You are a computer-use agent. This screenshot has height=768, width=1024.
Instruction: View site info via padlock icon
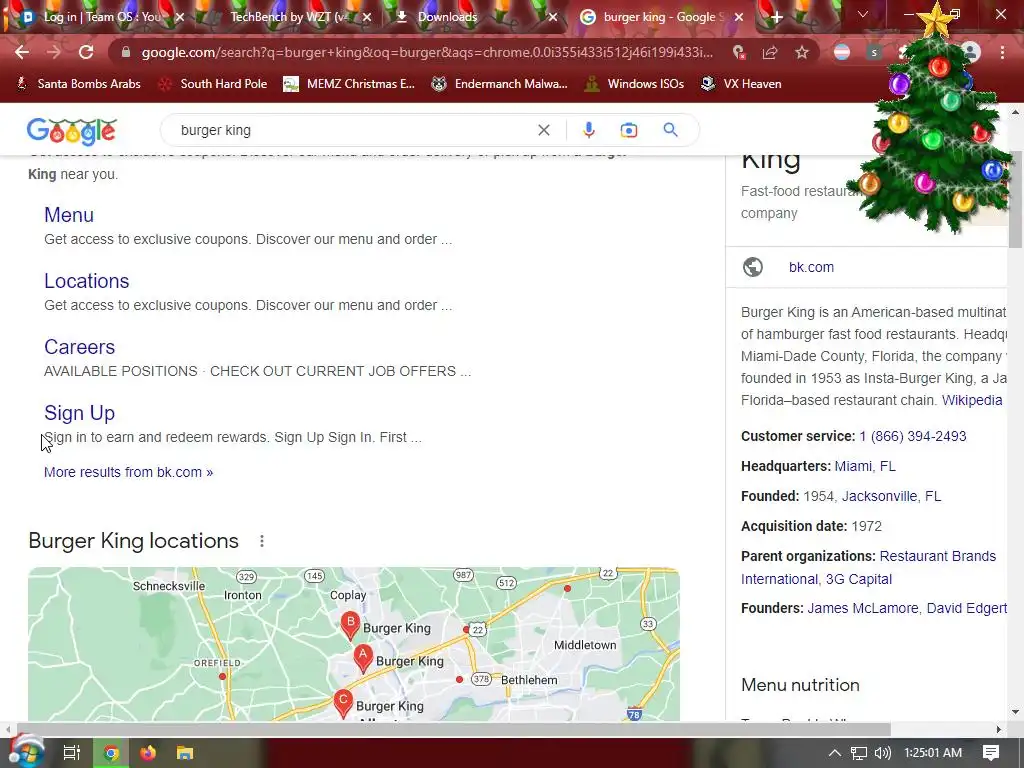126,52
